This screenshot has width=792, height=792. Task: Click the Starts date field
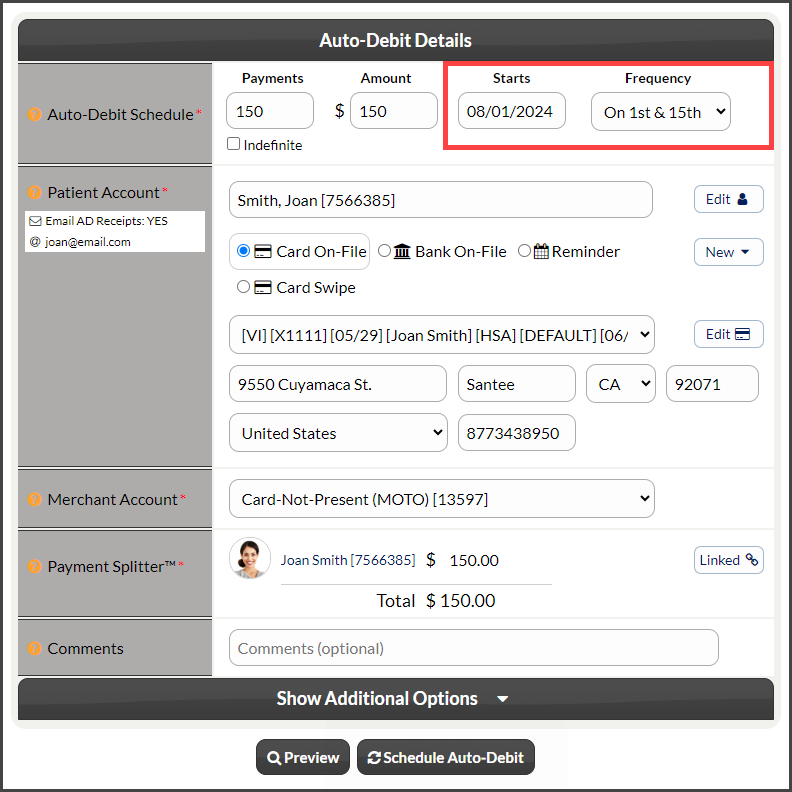[511, 111]
